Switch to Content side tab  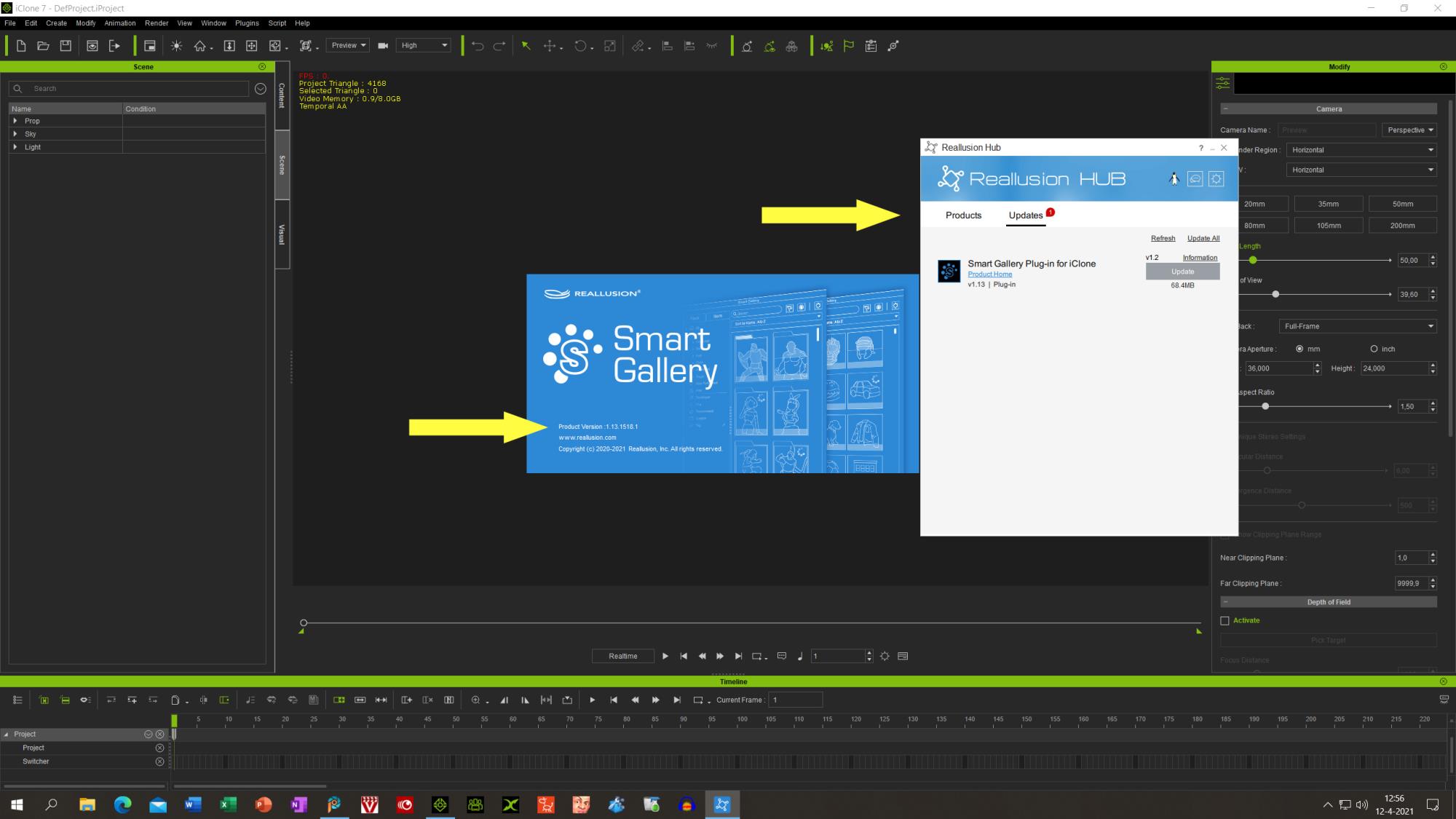click(x=282, y=96)
